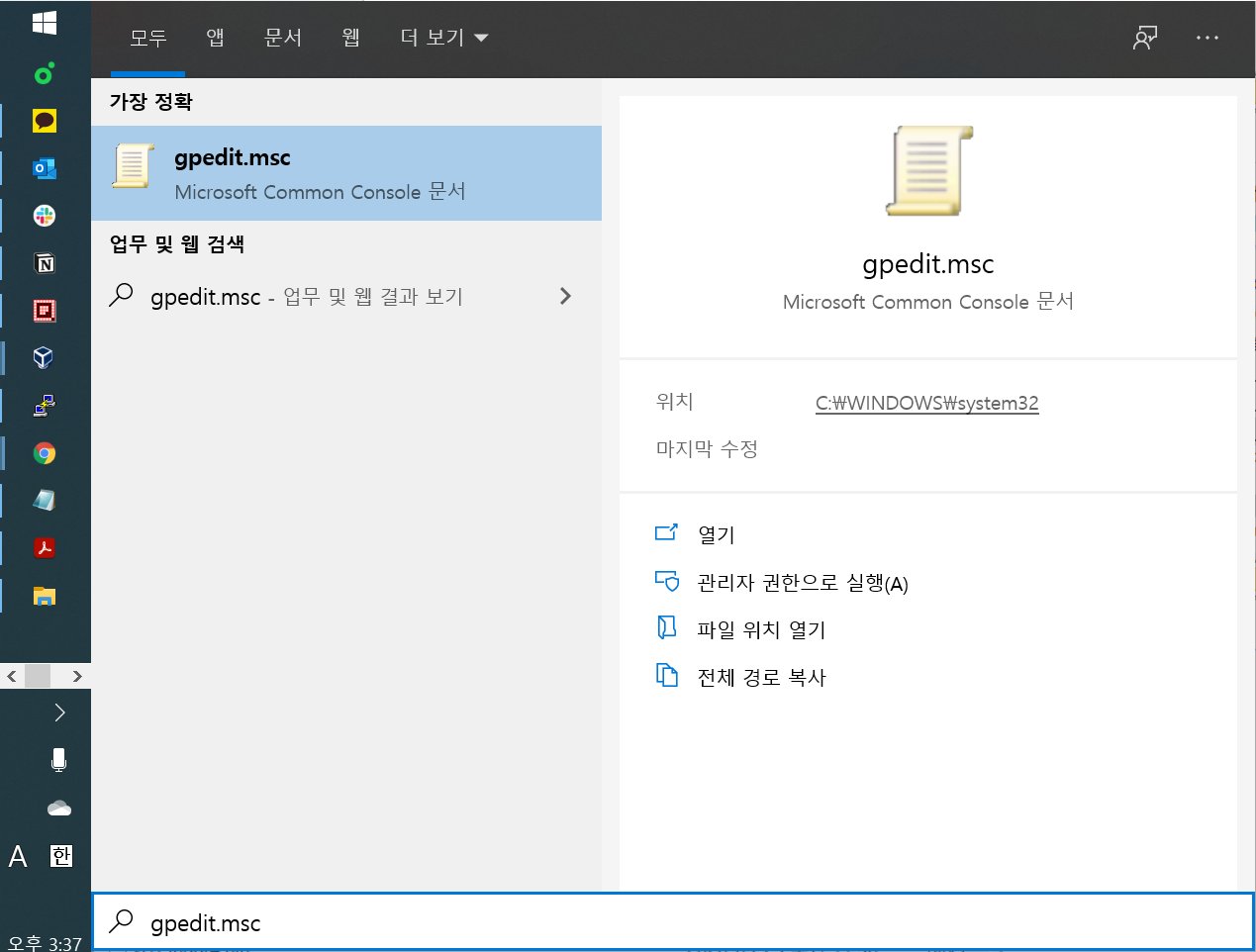Show hidden tray icons chevron

59,713
